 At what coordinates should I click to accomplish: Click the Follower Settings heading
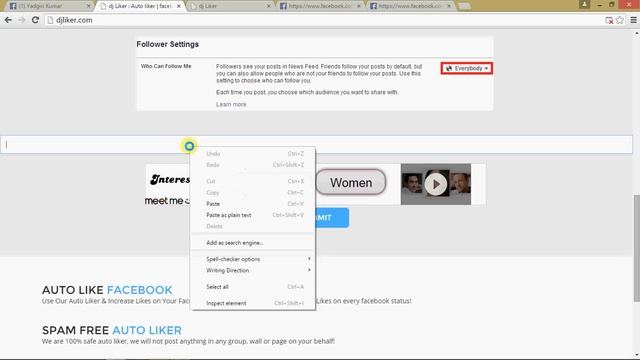tap(167, 44)
